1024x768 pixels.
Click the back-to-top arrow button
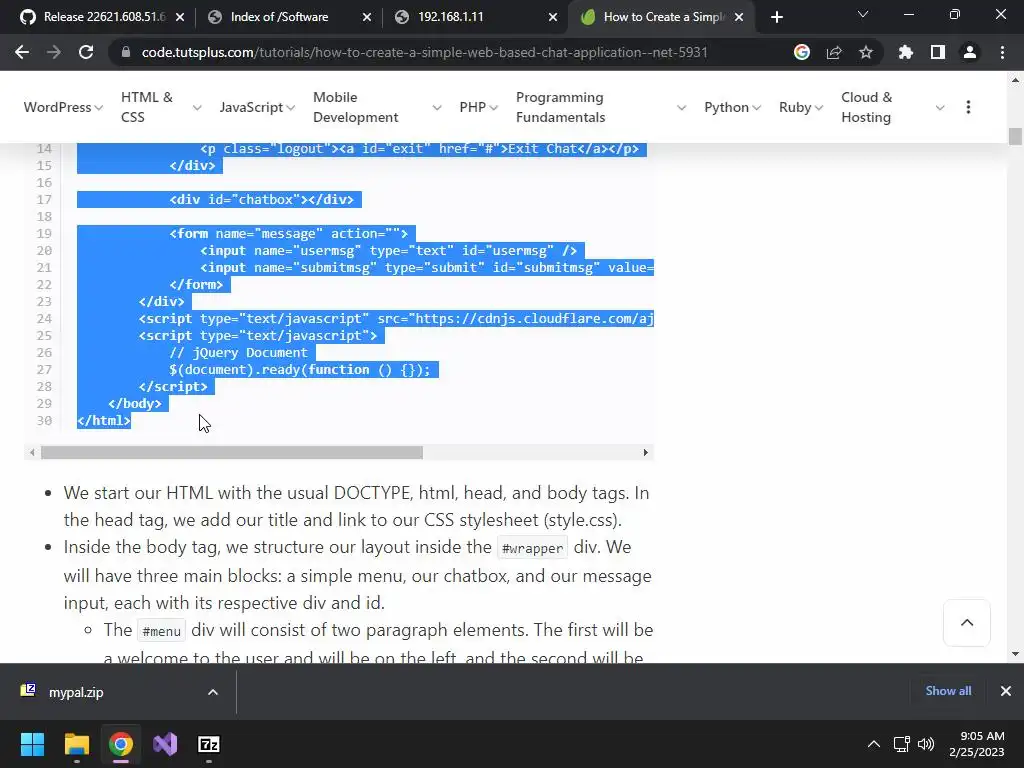[x=967, y=622]
